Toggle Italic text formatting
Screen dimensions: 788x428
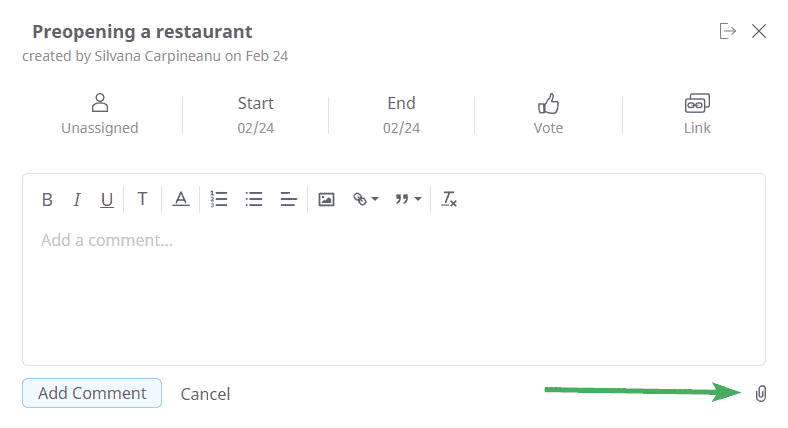pos(77,199)
